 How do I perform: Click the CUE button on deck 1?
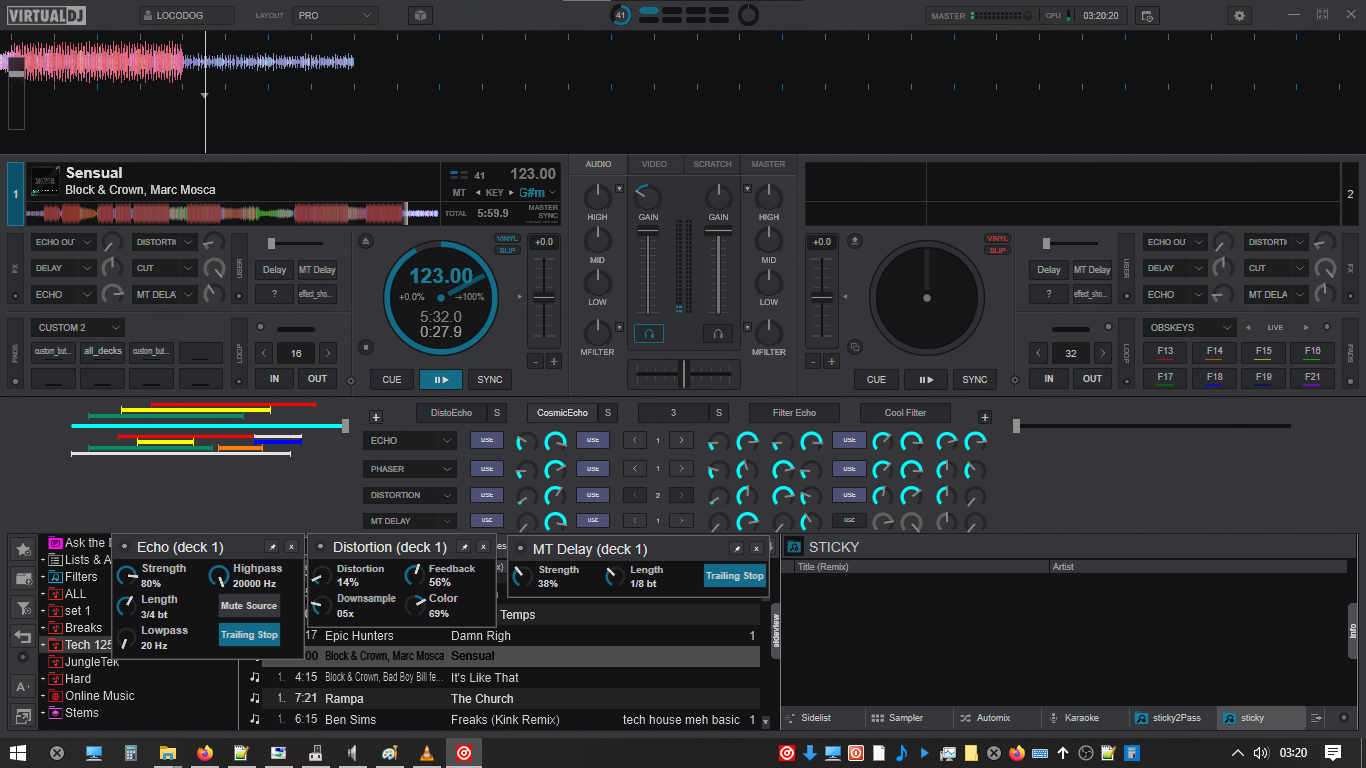[x=392, y=379]
